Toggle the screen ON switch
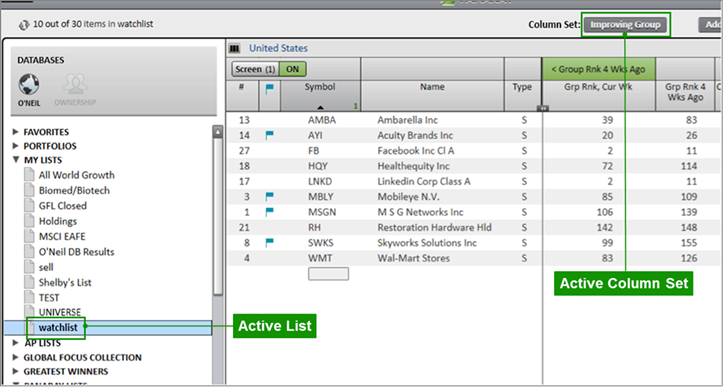 tap(293, 69)
